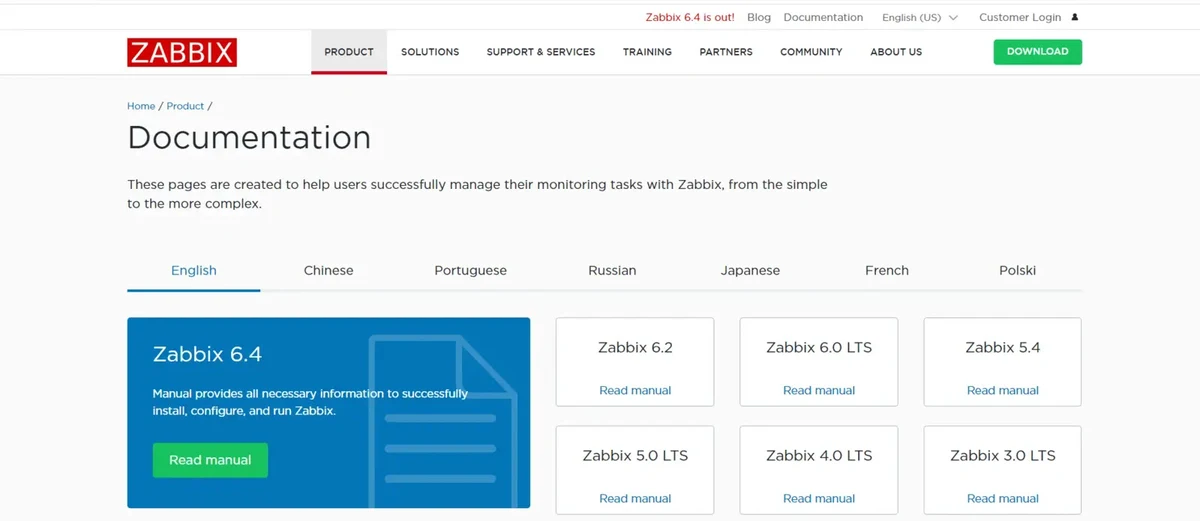
Task: Open the Product menu
Action: (349, 52)
